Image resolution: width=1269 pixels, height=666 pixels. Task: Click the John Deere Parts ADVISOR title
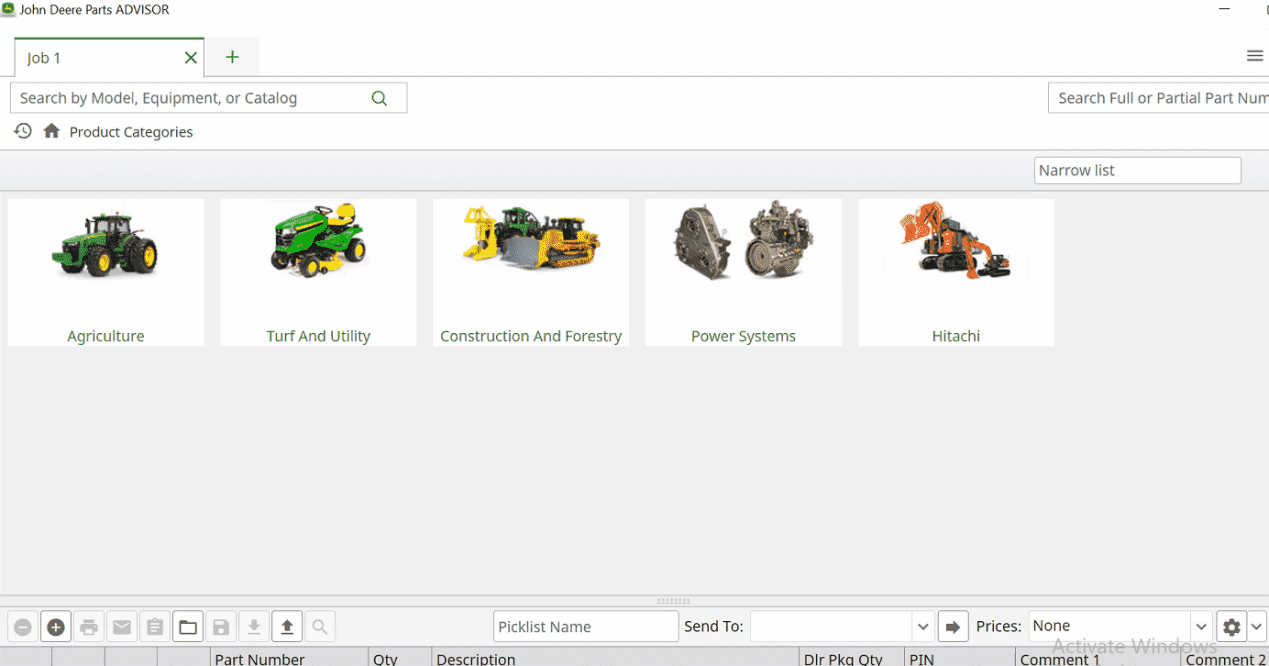95,10
